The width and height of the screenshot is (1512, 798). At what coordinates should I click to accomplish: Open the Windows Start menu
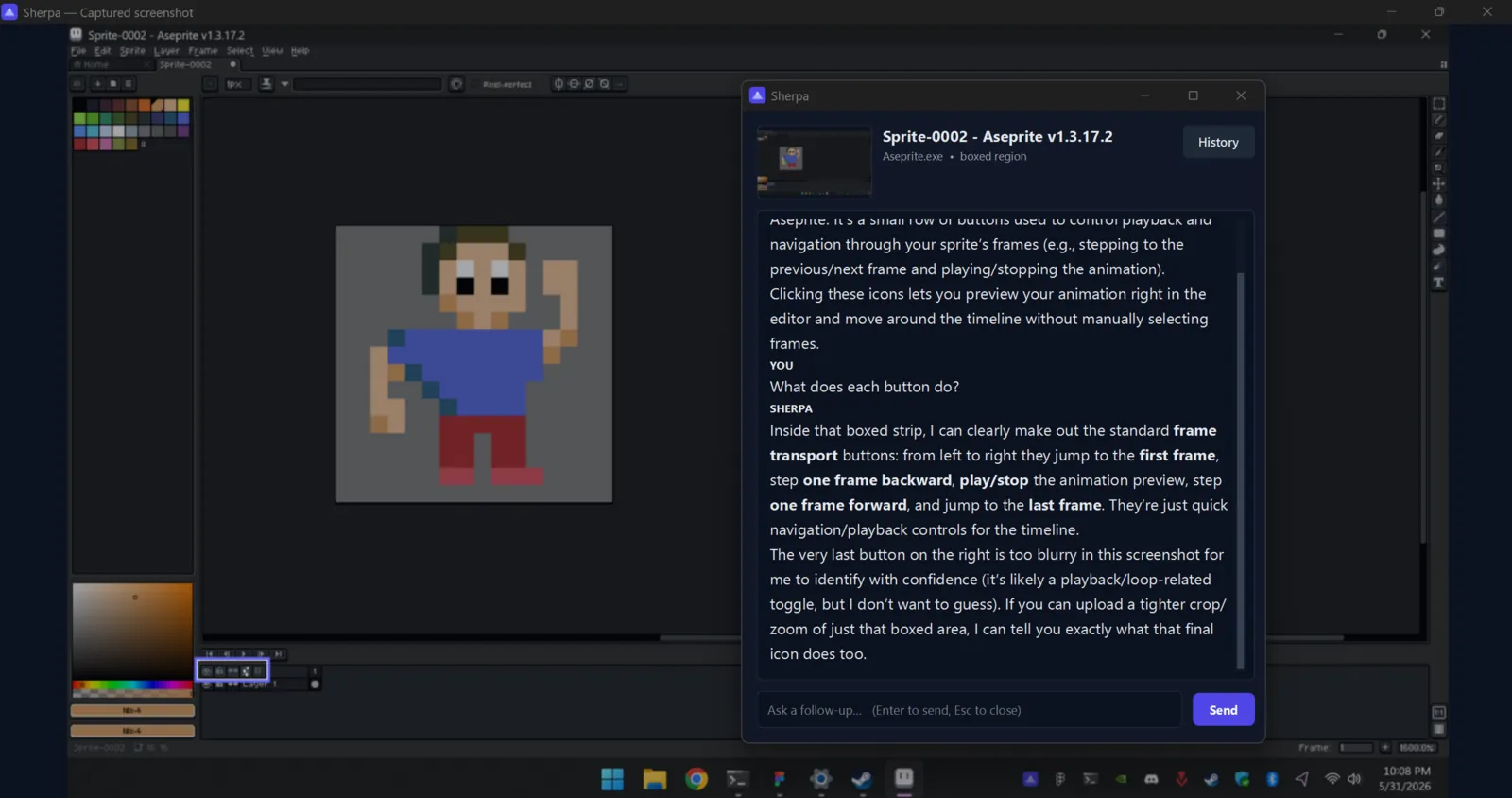pyautogui.click(x=612, y=779)
